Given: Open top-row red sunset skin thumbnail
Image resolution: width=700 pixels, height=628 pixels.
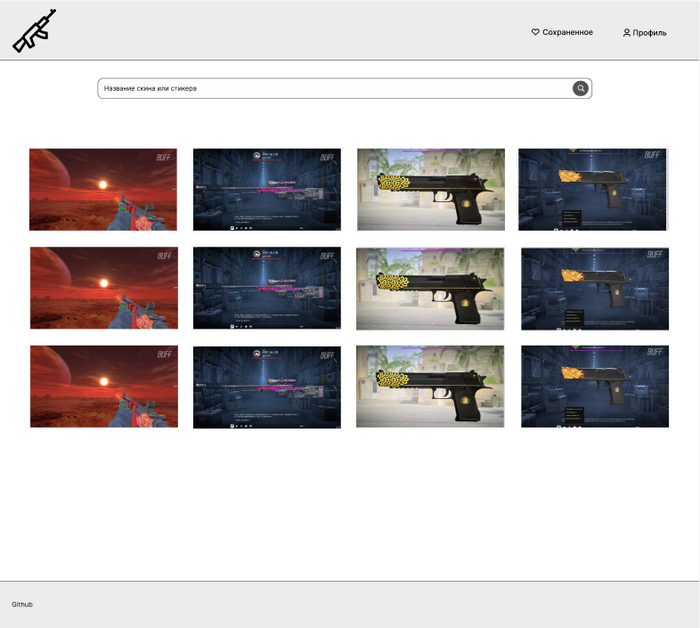Looking at the screenshot, I should [103, 189].
